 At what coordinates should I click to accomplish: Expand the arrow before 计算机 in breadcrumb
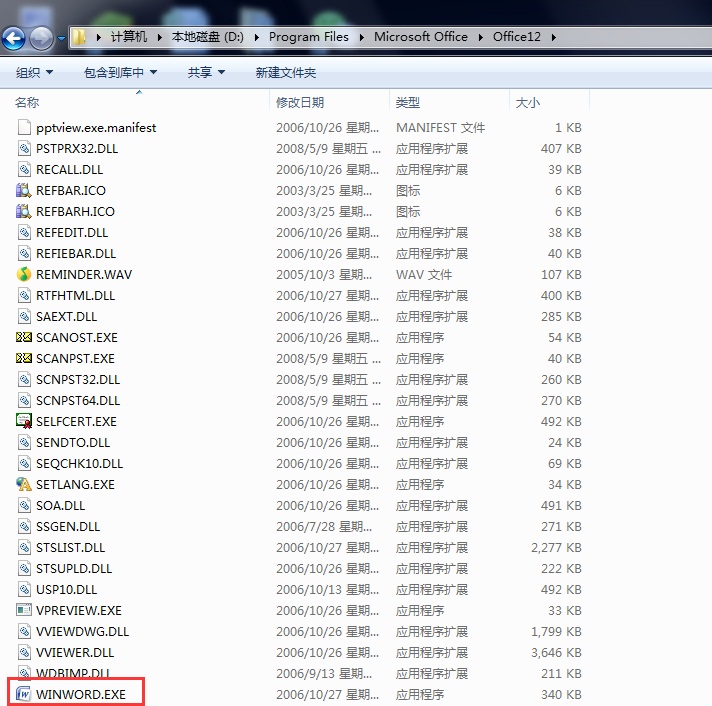click(x=98, y=37)
